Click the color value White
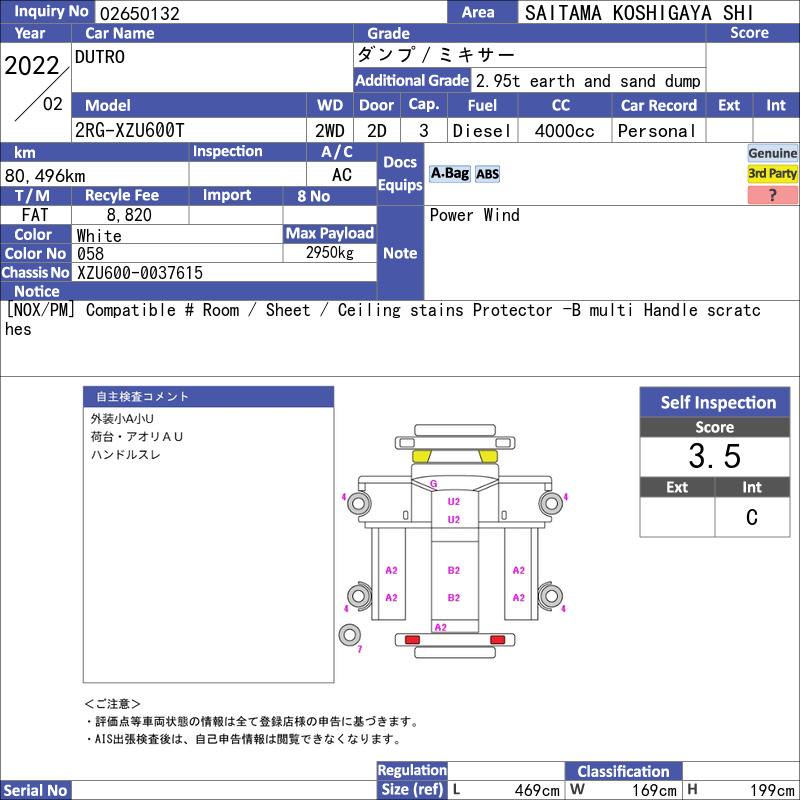Image resolution: width=800 pixels, height=800 pixels. [99, 236]
